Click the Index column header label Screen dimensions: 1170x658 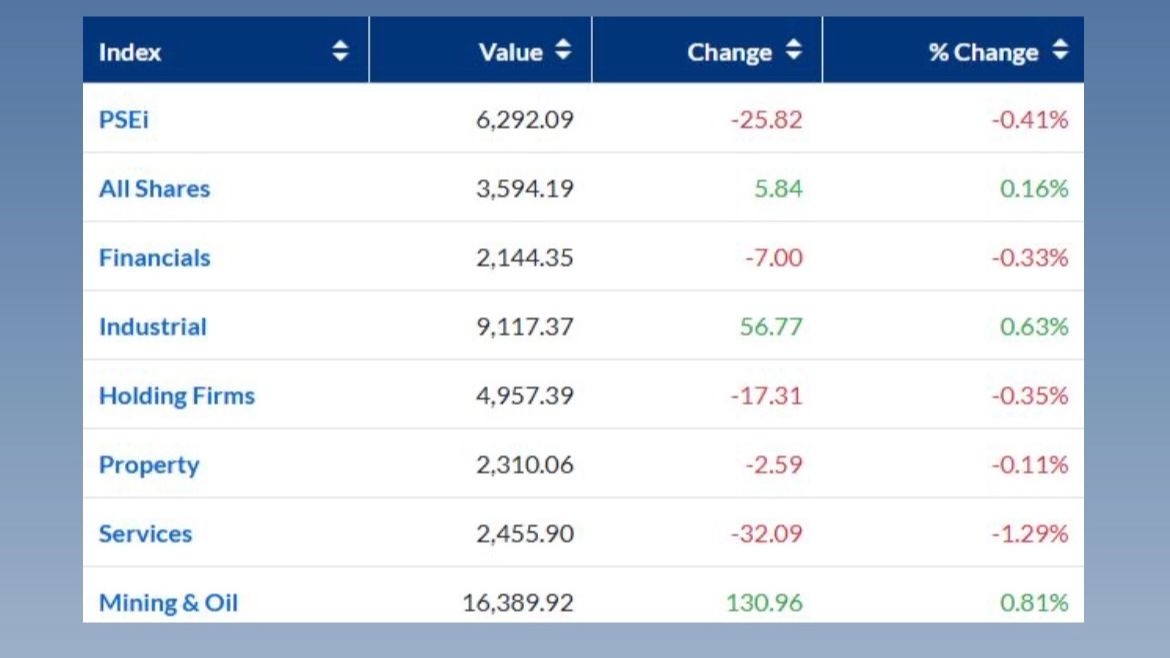pos(130,52)
